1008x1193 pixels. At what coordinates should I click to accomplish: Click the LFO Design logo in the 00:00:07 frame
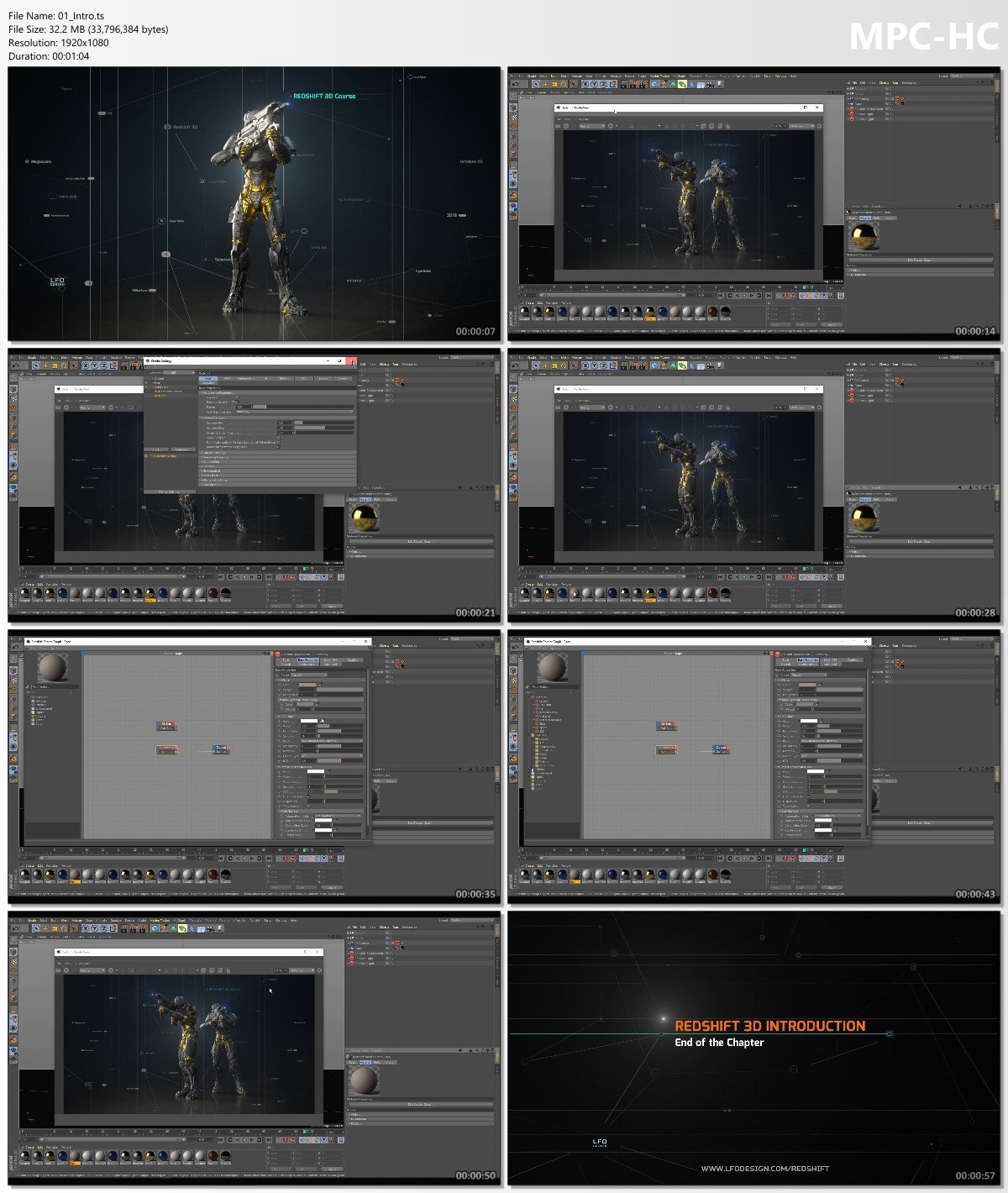(57, 281)
